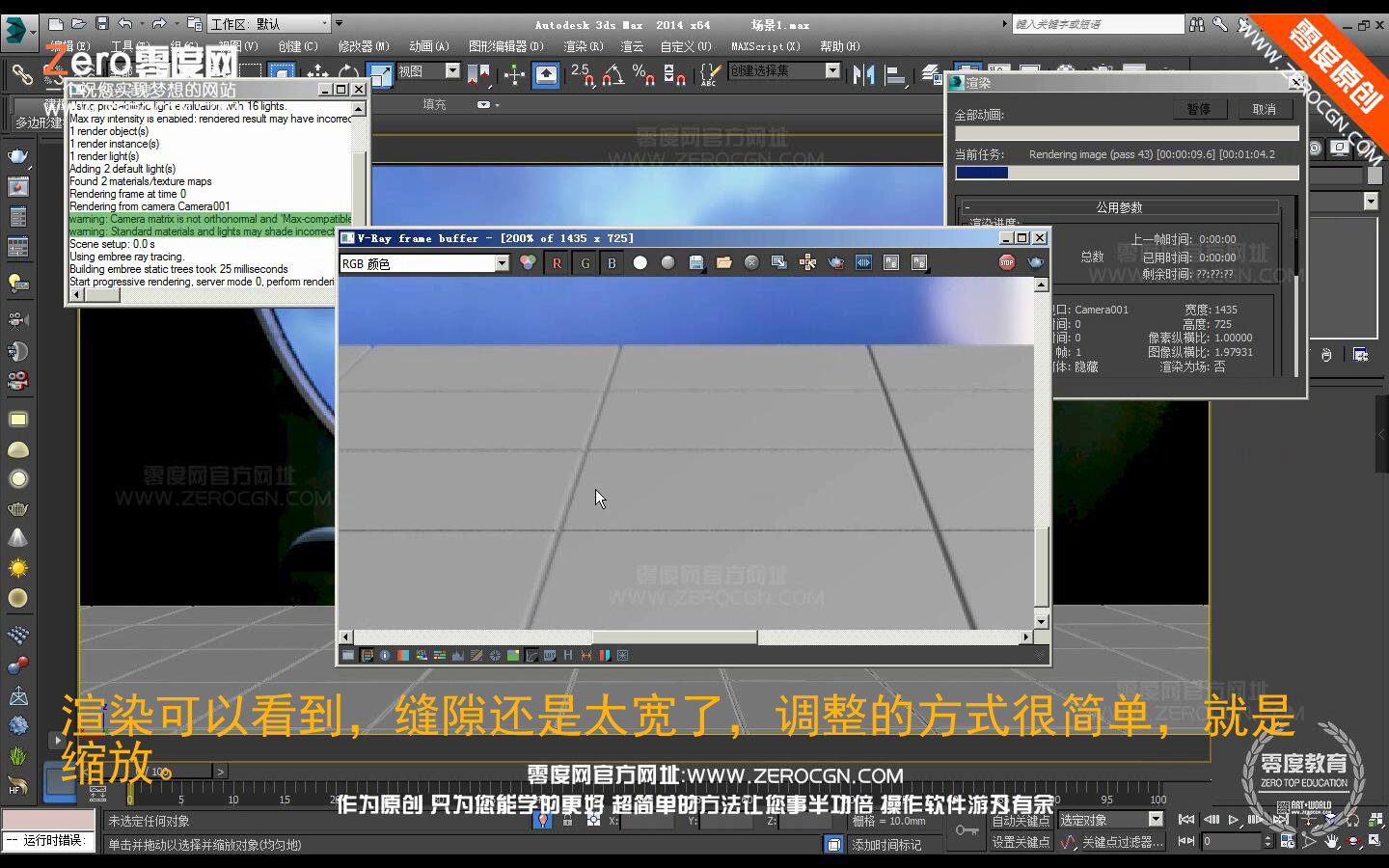Focus the keyword search input field
Viewport: 1389px width, 868px height.
[x=1098, y=24]
